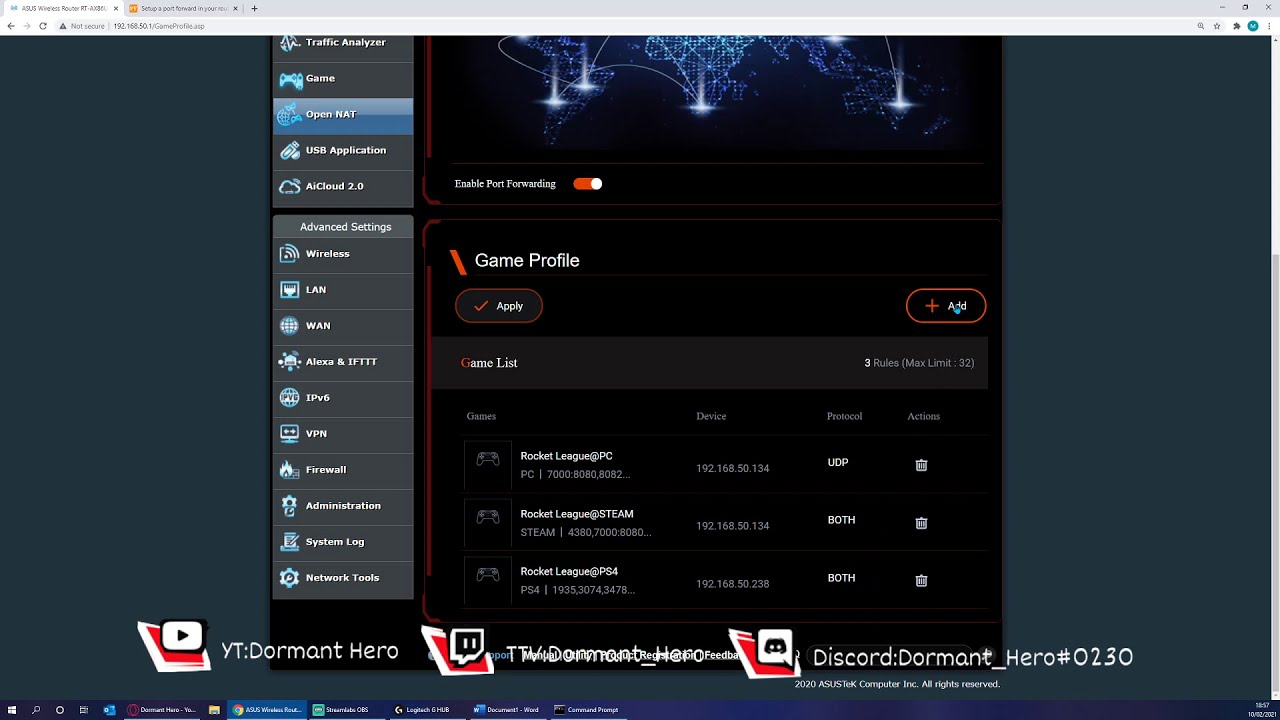Click the BOTH protocol of the Rocket League@STEAM rule
The height and width of the screenshot is (720, 1280).
click(x=841, y=521)
